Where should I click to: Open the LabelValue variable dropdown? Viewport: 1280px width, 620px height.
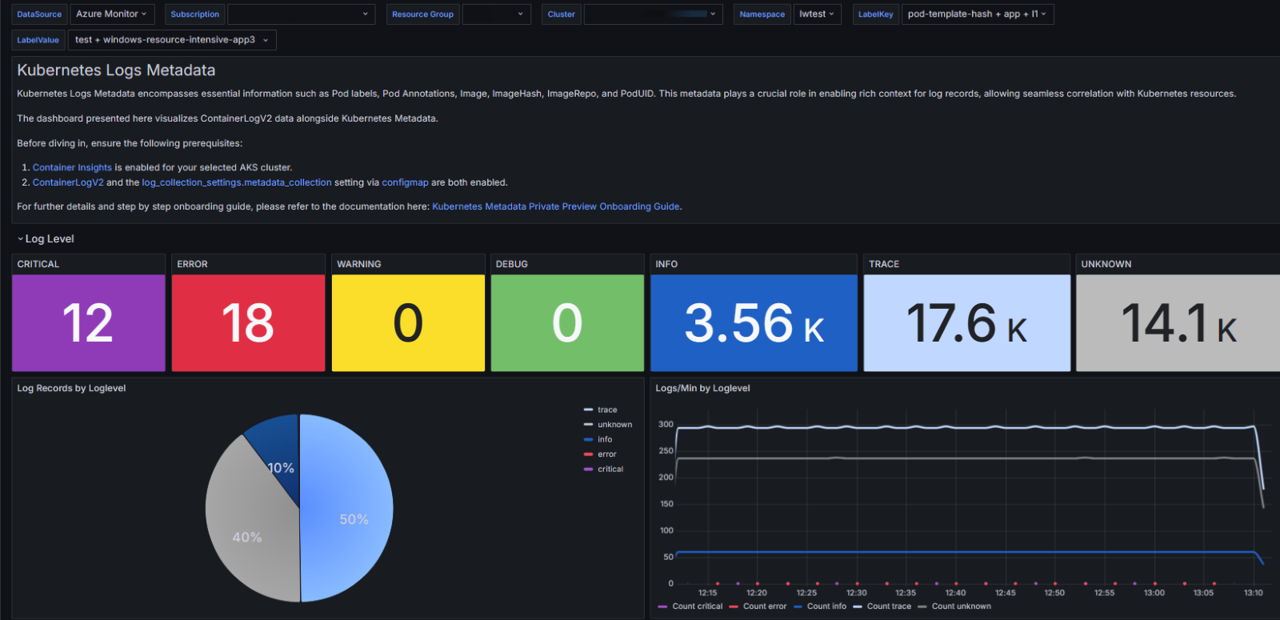coord(172,40)
